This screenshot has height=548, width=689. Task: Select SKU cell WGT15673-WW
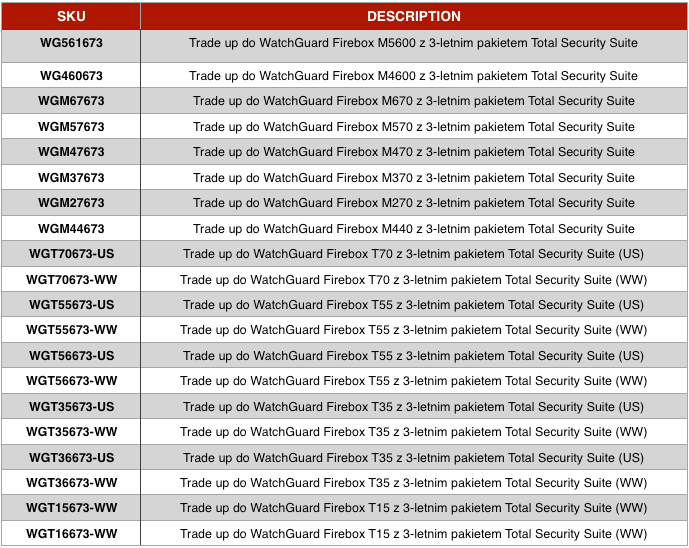tap(71, 508)
